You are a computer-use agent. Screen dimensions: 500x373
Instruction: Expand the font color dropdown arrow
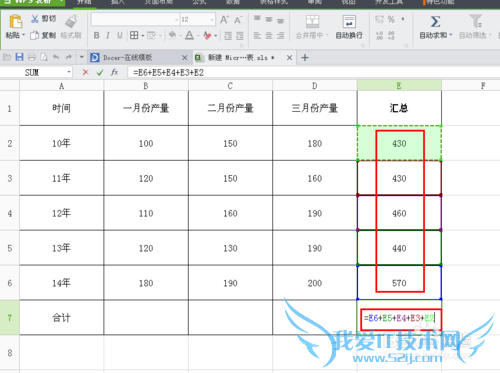pyautogui.click(x=198, y=36)
